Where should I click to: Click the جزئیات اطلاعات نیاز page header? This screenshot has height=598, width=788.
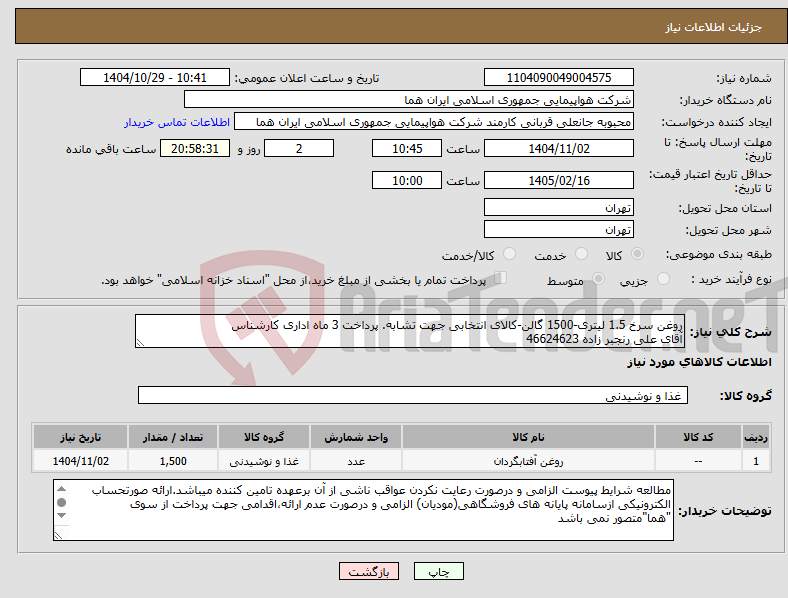(714, 27)
